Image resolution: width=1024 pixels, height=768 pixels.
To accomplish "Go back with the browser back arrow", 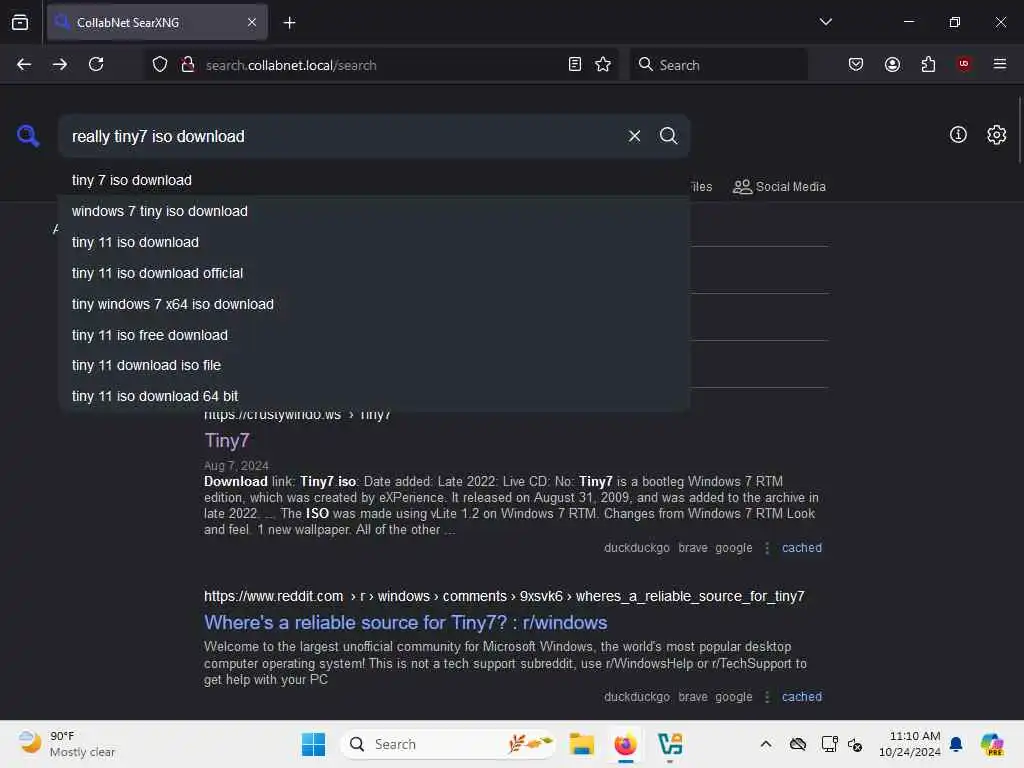I will tap(24, 64).
